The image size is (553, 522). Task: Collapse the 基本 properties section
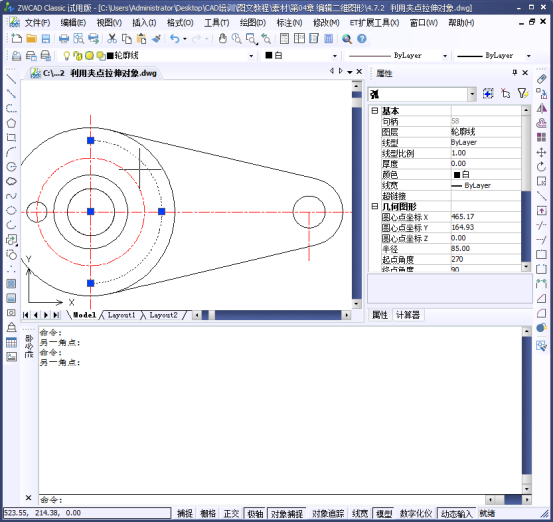[375, 111]
